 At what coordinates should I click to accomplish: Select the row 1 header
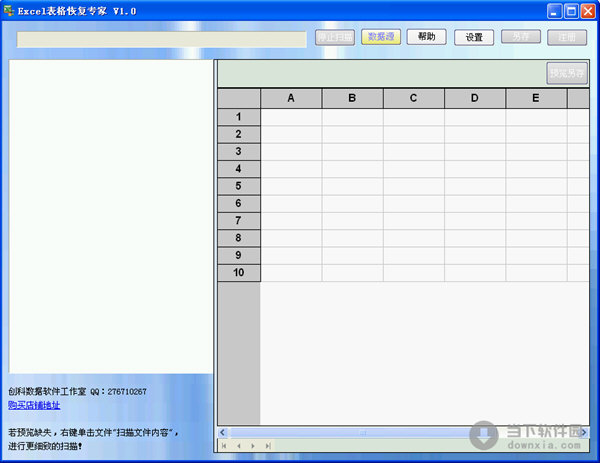(239, 117)
